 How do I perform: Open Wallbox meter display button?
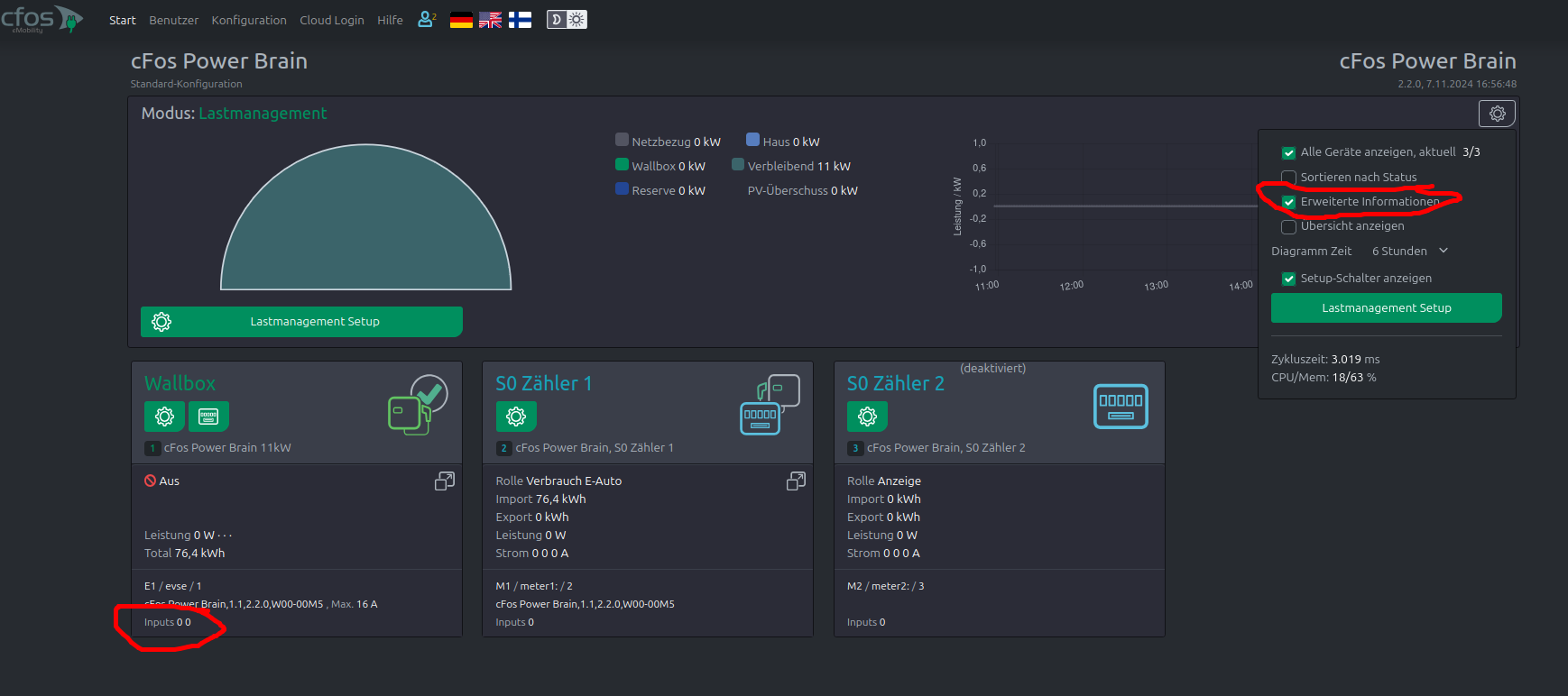208,417
